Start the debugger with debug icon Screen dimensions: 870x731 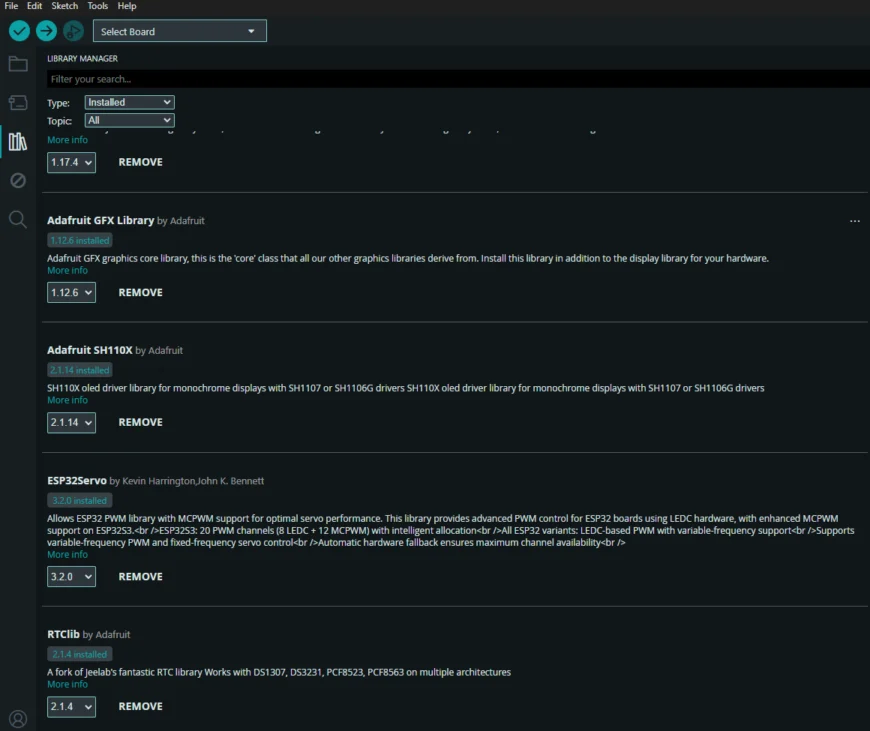click(73, 31)
